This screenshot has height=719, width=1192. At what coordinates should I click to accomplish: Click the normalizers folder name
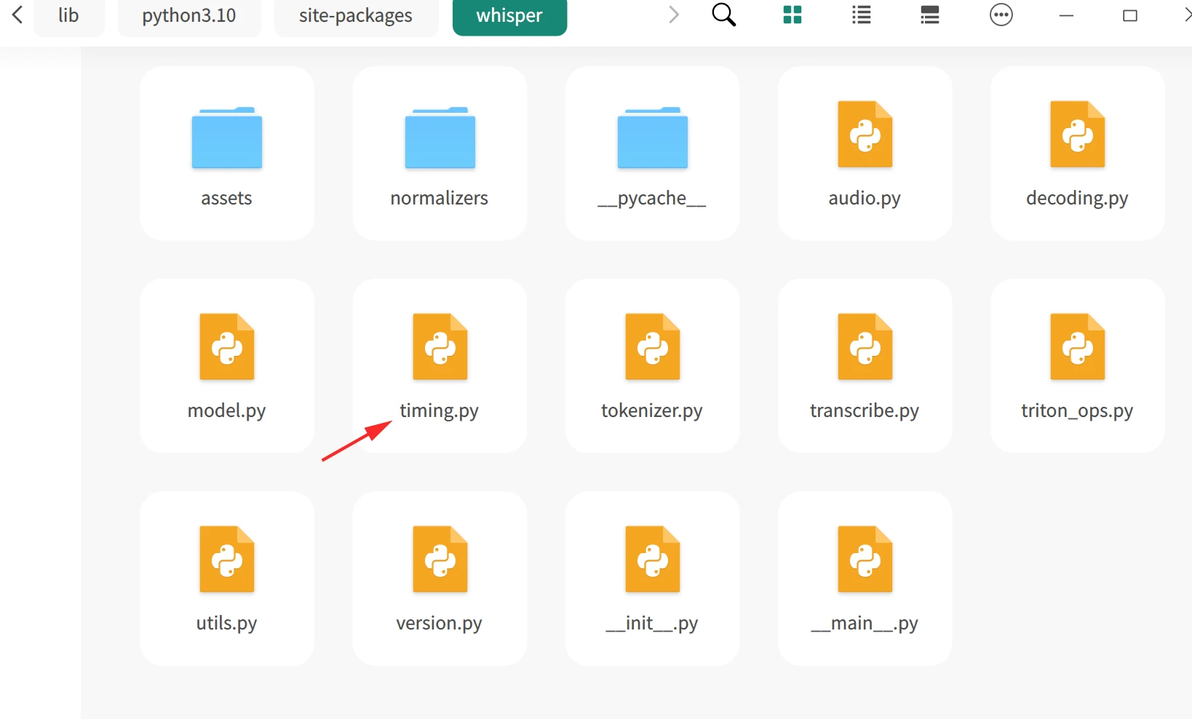click(x=439, y=198)
